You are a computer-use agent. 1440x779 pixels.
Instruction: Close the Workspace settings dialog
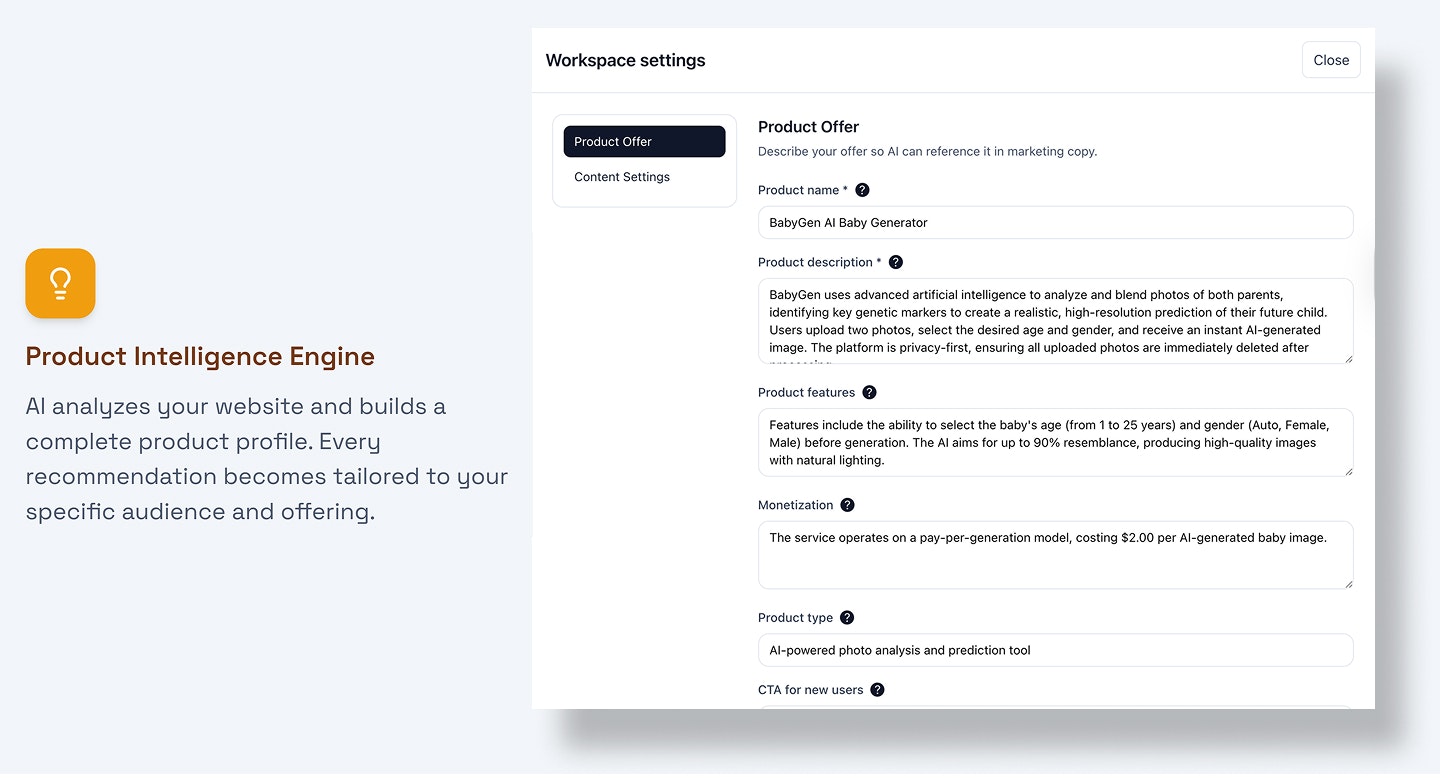[x=1330, y=59]
